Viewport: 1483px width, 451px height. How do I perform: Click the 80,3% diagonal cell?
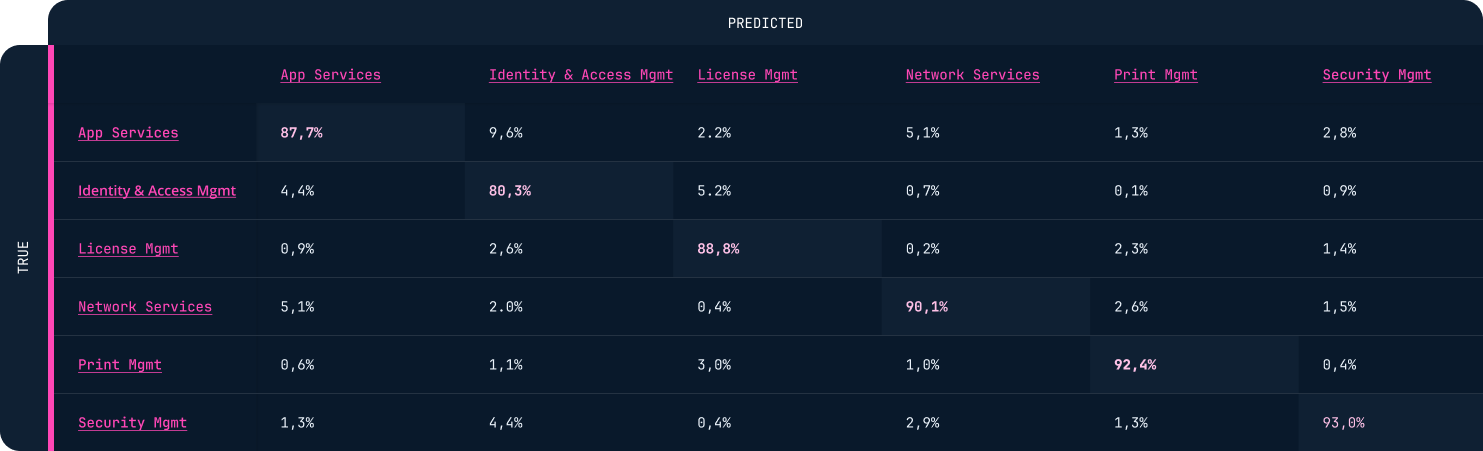click(x=569, y=191)
